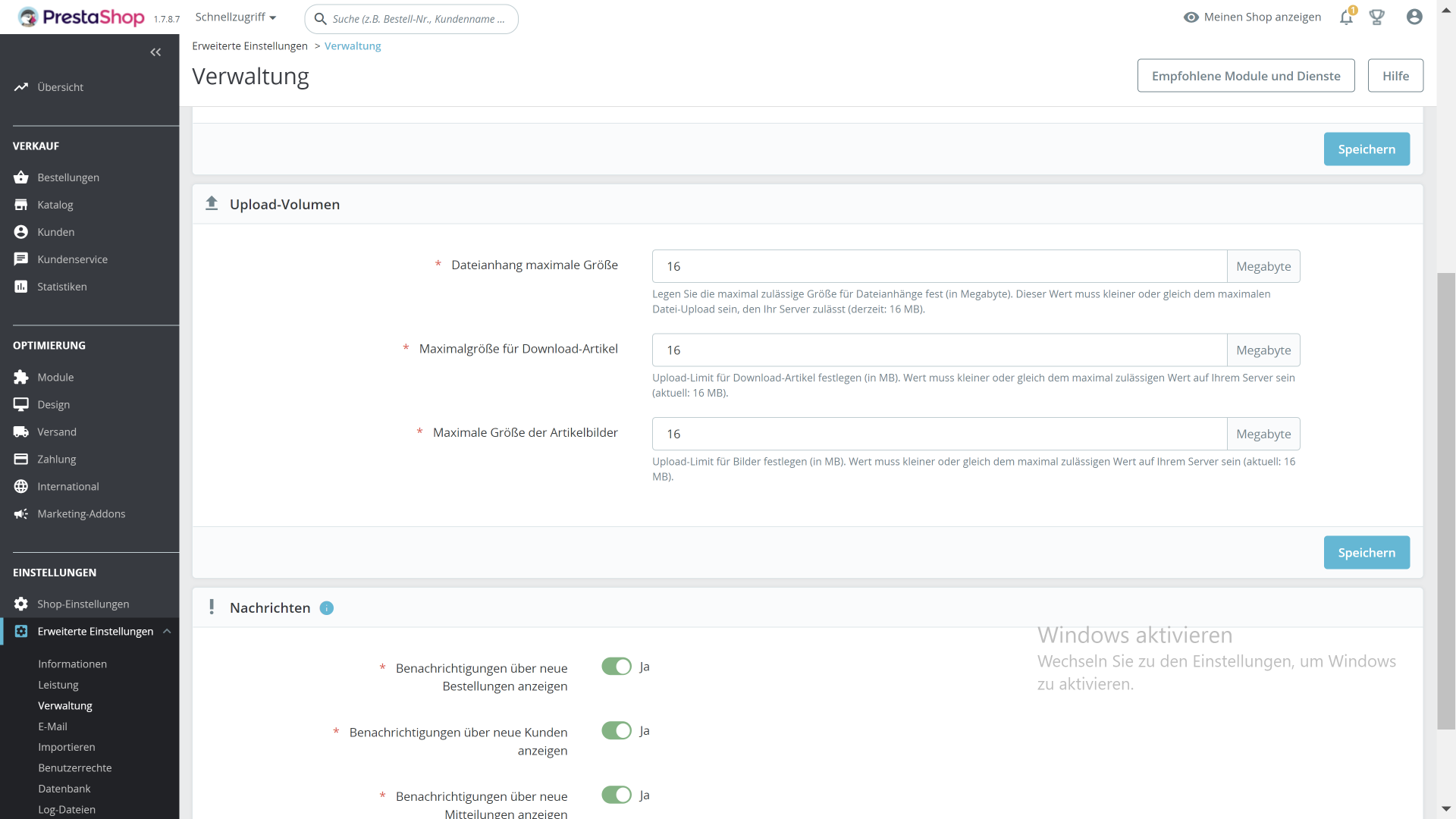This screenshot has height=819, width=1456.
Task: Click the International globe icon
Action: (x=21, y=487)
